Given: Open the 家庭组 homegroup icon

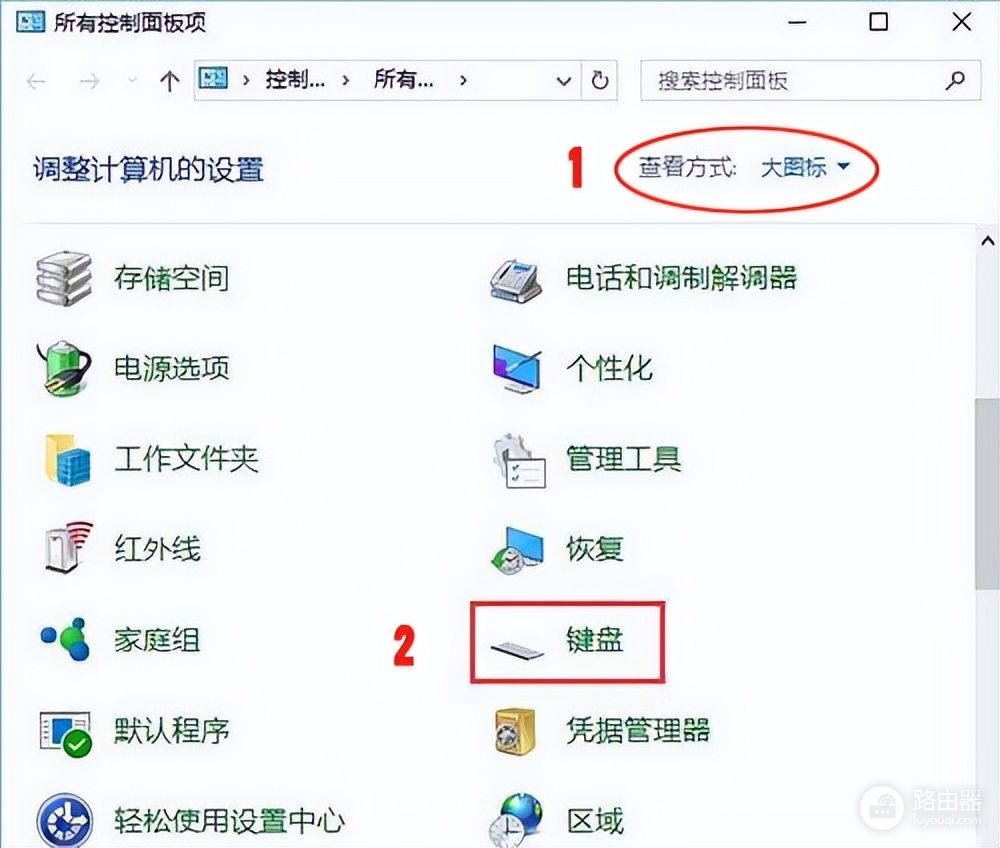Looking at the screenshot, I should [x=65, y=639].
